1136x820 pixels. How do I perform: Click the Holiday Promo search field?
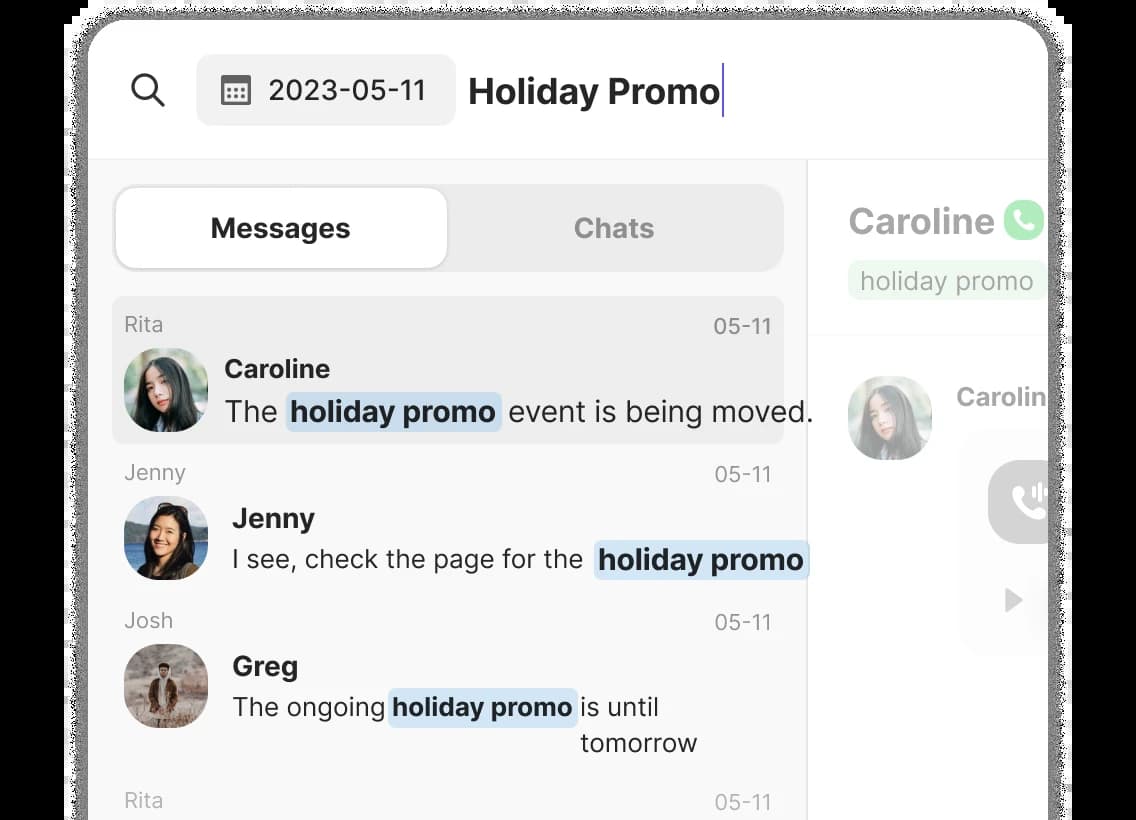(x=594, y=92)
